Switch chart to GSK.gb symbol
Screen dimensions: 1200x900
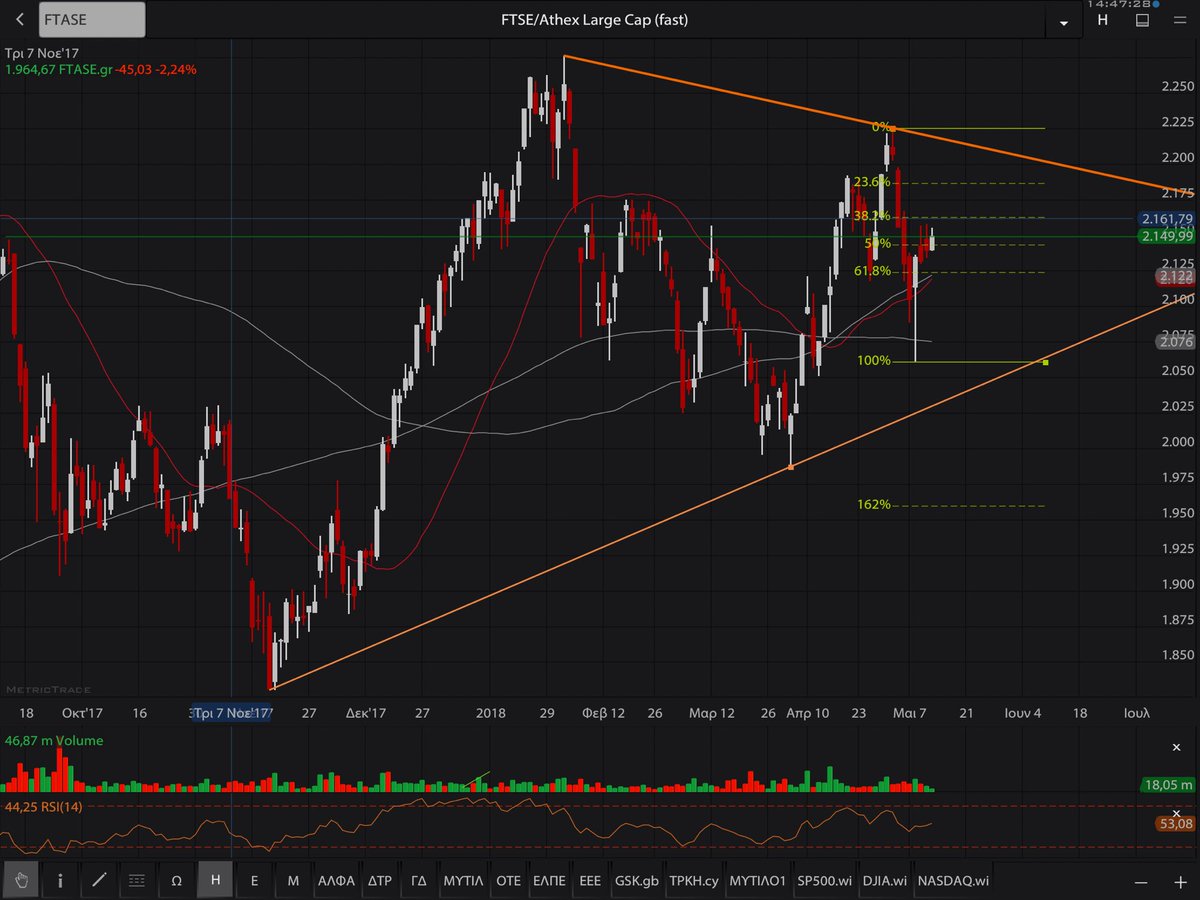point(637,880)
